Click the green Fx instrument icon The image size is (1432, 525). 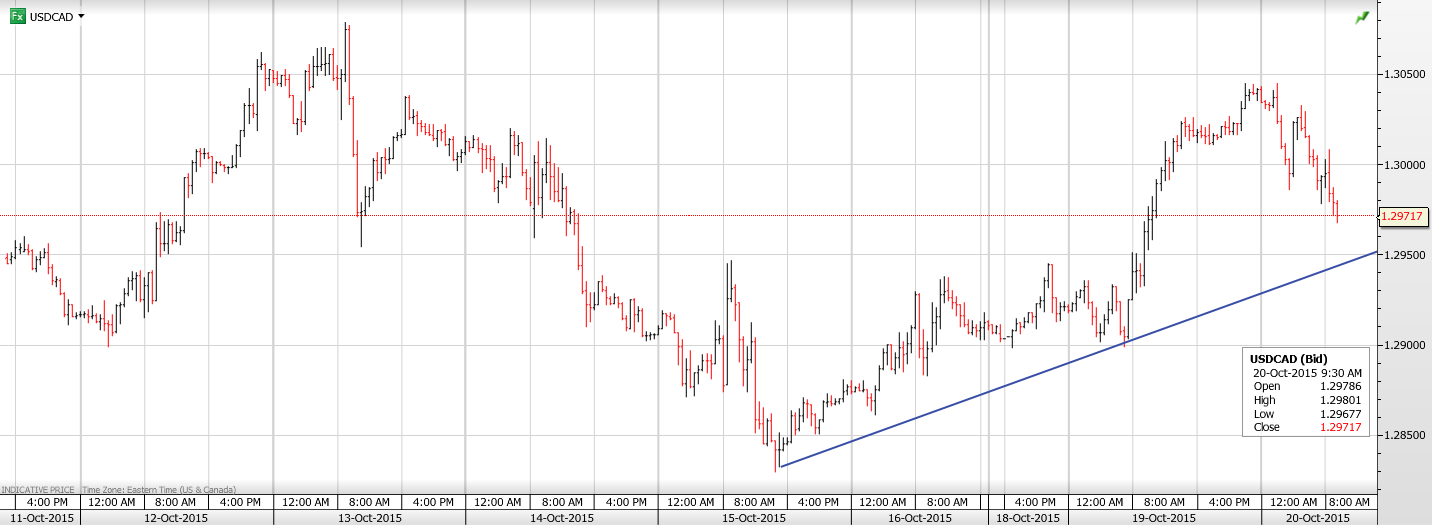pyautogui.click(x=18, y=16)
